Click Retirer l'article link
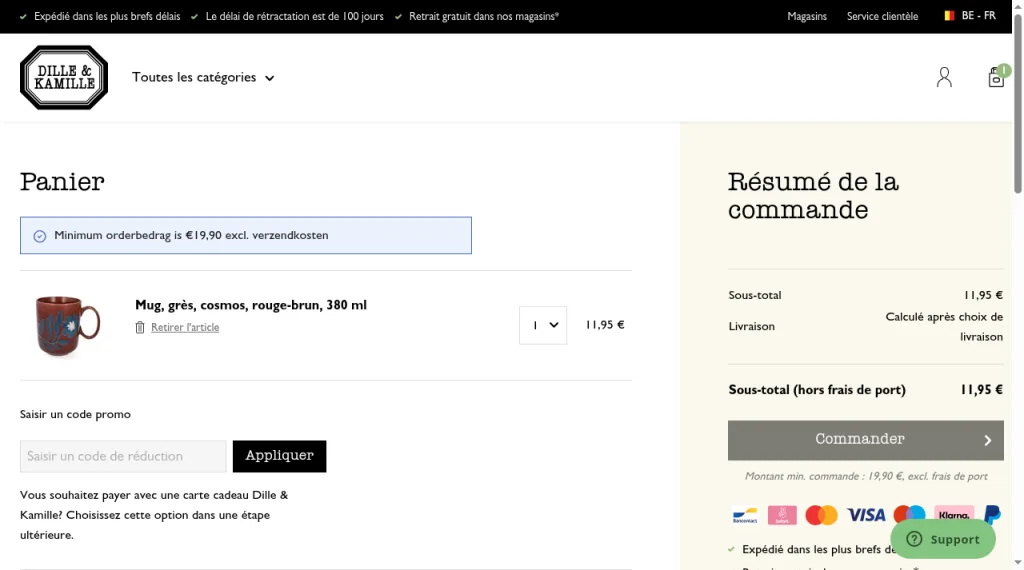The height and width of the screenshot is (570, 1024). pos(185,327)
